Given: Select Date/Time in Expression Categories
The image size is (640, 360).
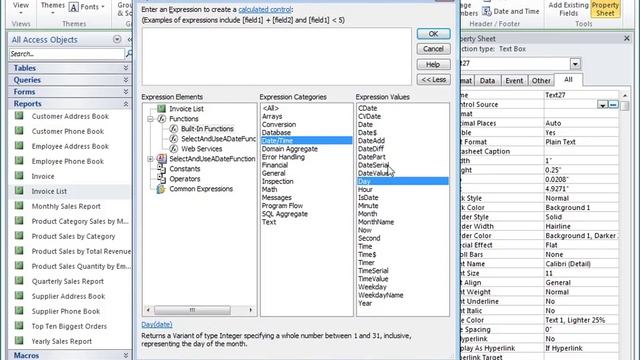Looking at the screenshot, I should (307, 140).
